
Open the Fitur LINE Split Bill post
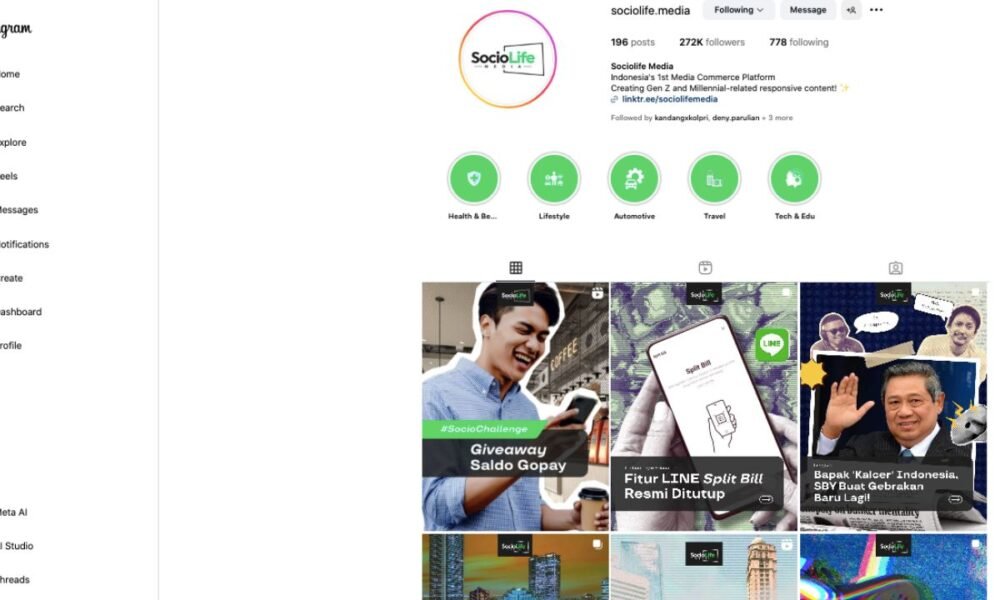coord(704,406)
